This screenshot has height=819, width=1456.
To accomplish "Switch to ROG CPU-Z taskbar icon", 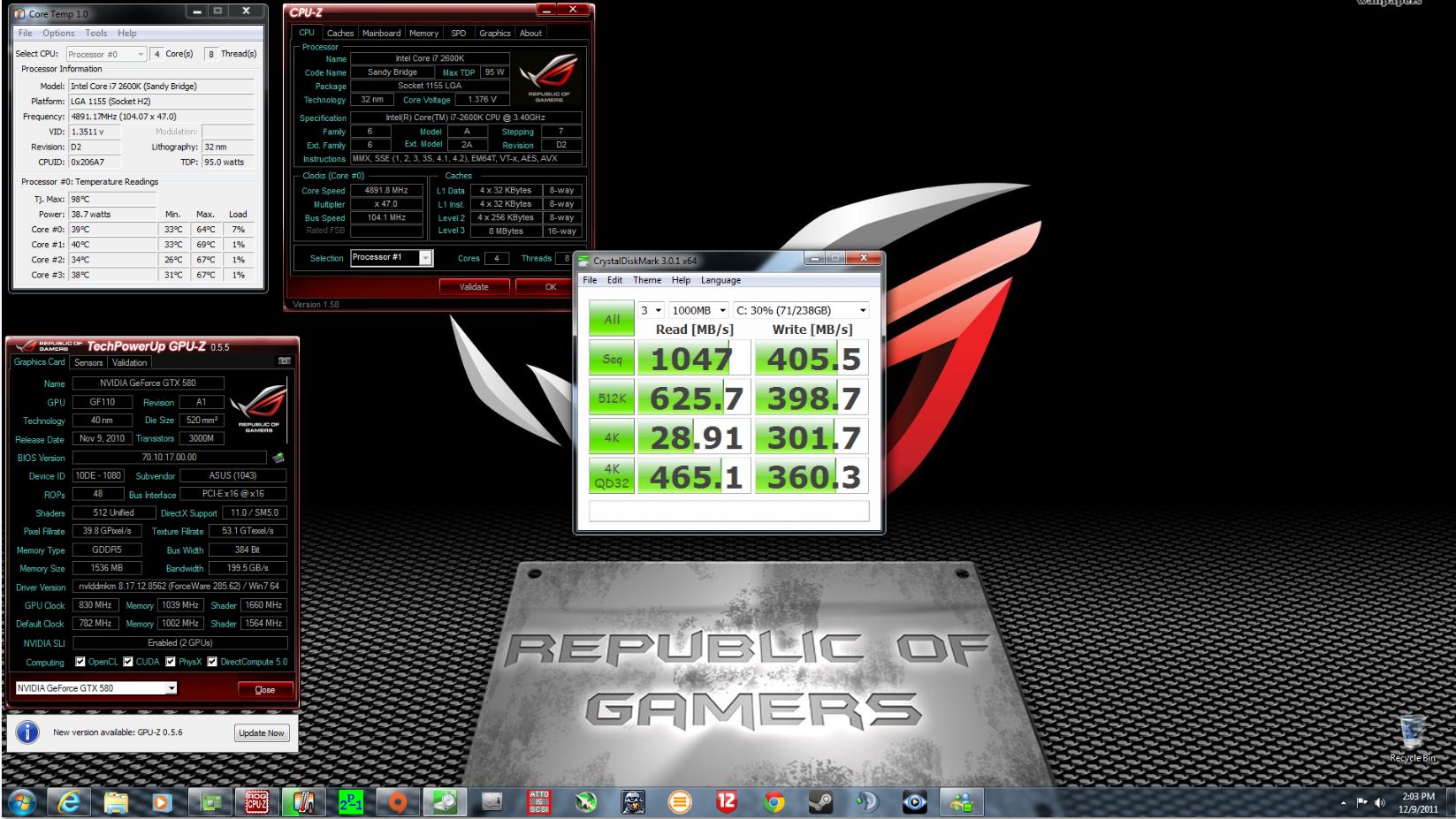I will (x=256, y=802).
